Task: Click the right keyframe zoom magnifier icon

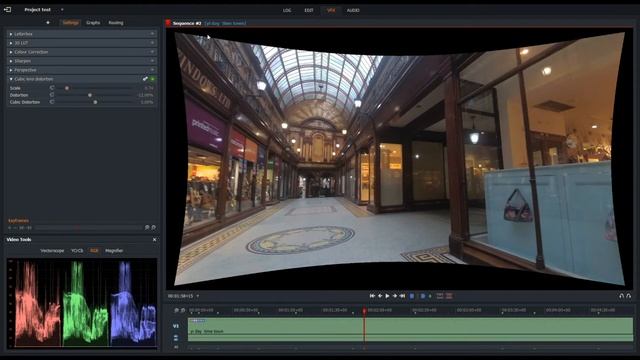Action: [153, 227]
